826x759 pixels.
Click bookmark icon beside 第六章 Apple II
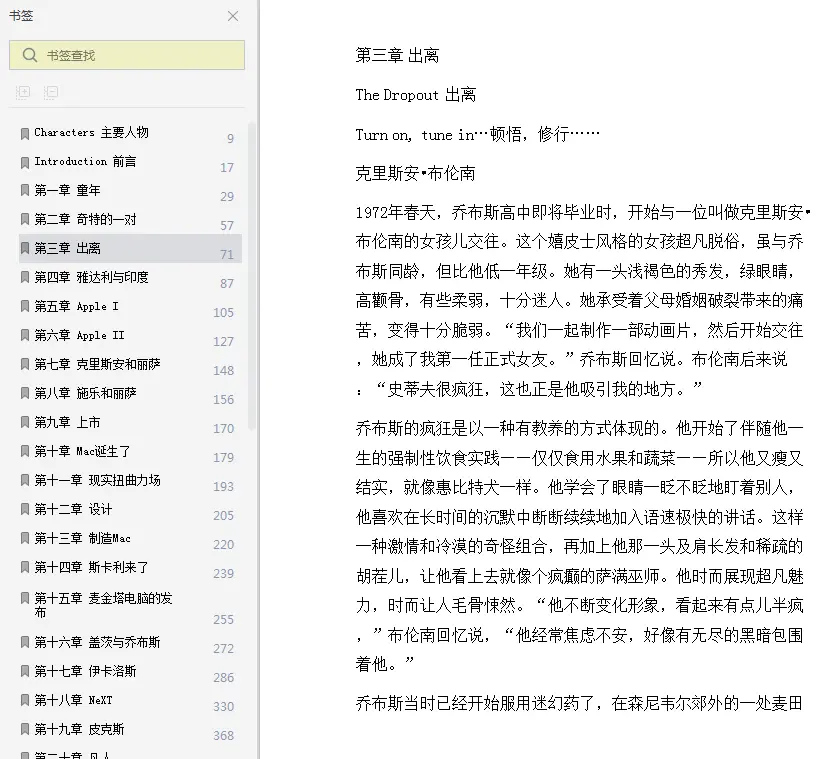coord(25,335)
